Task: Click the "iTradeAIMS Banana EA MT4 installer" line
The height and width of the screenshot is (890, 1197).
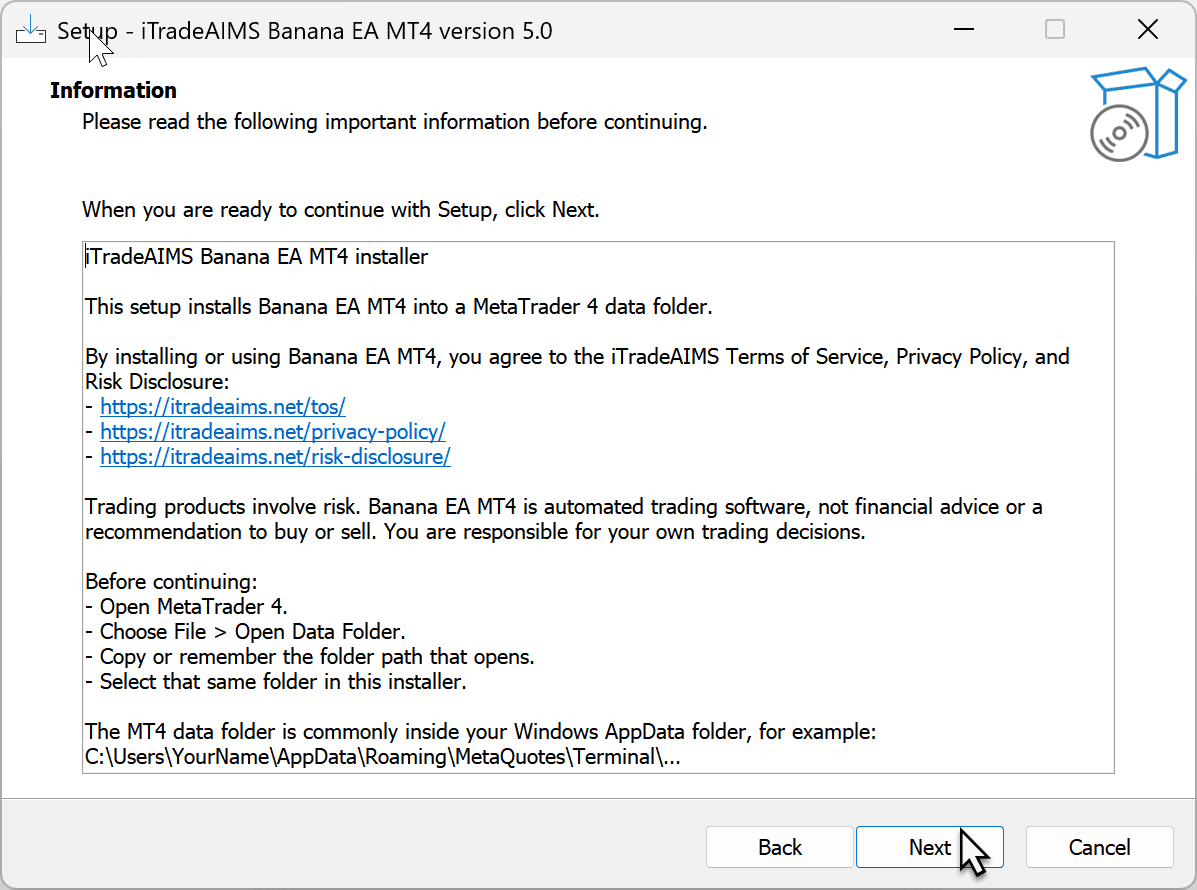Action: coord(256,256)
